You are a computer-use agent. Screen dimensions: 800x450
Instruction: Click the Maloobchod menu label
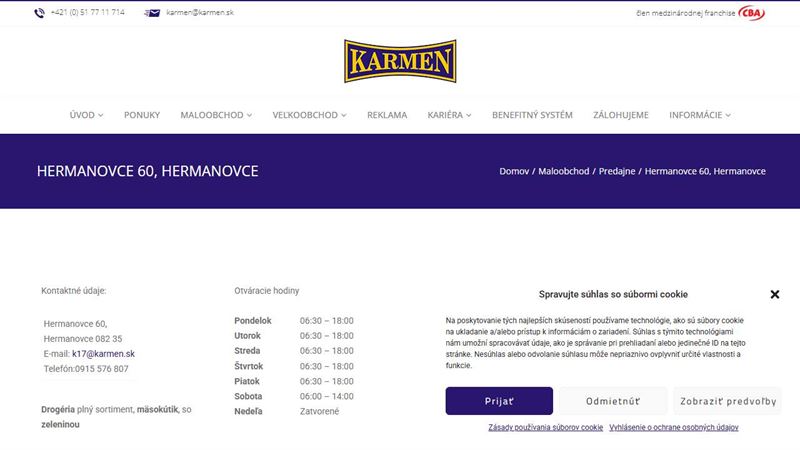(212, 115)
